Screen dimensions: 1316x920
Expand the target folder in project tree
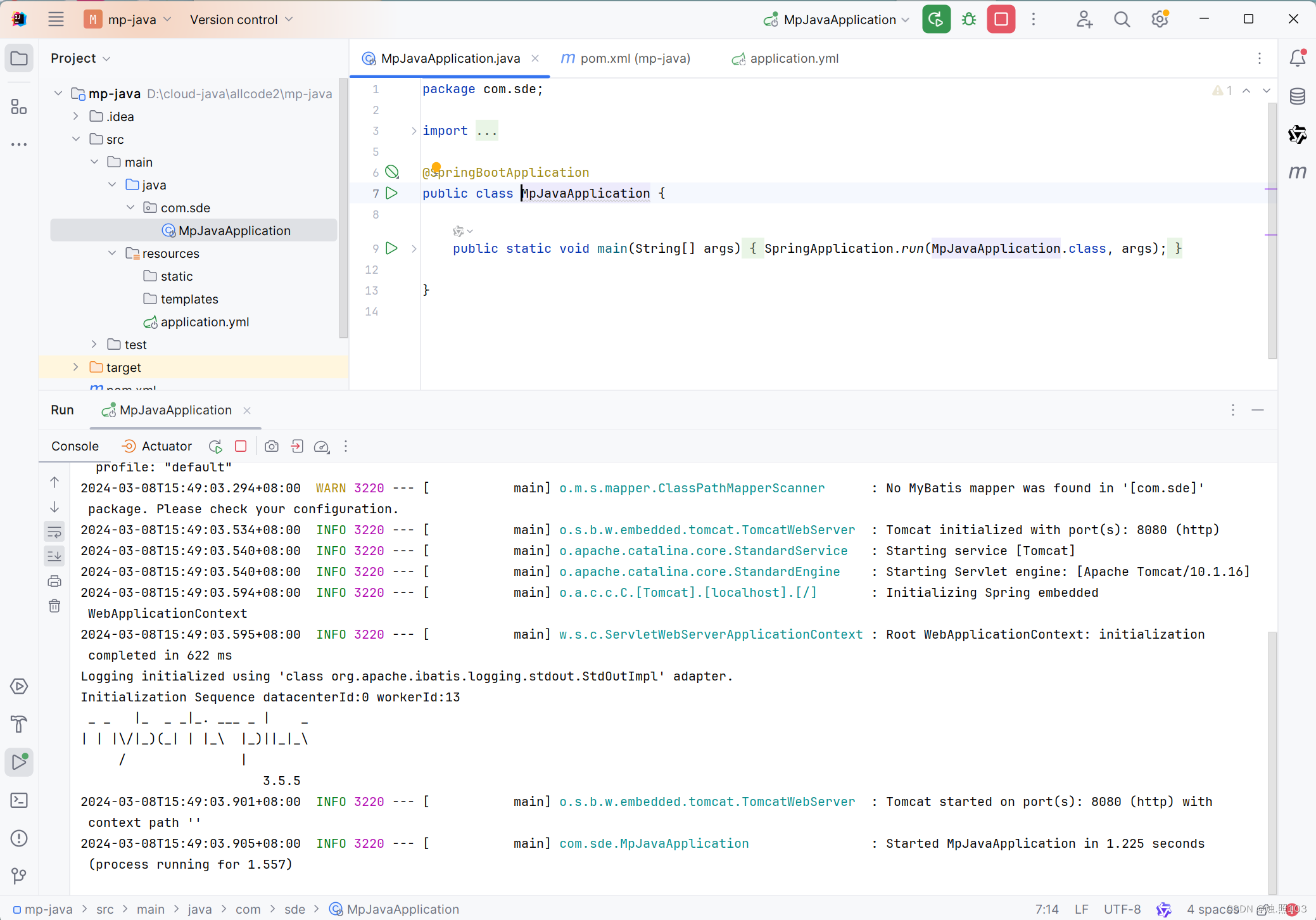(x=76, y=367)
